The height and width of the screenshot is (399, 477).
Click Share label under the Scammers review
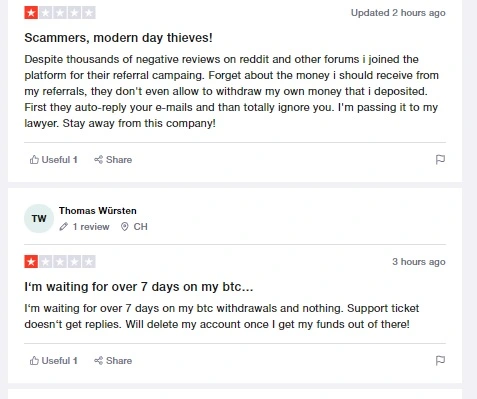pyautogui.click(x=119, y=160)
